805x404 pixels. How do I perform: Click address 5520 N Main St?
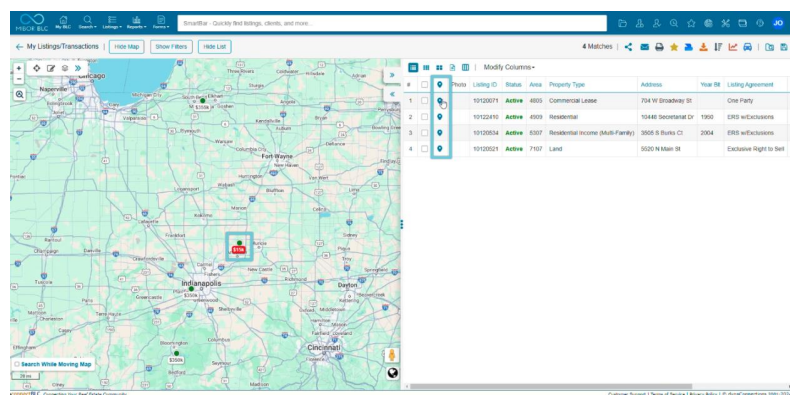click(x=660, y=149)
